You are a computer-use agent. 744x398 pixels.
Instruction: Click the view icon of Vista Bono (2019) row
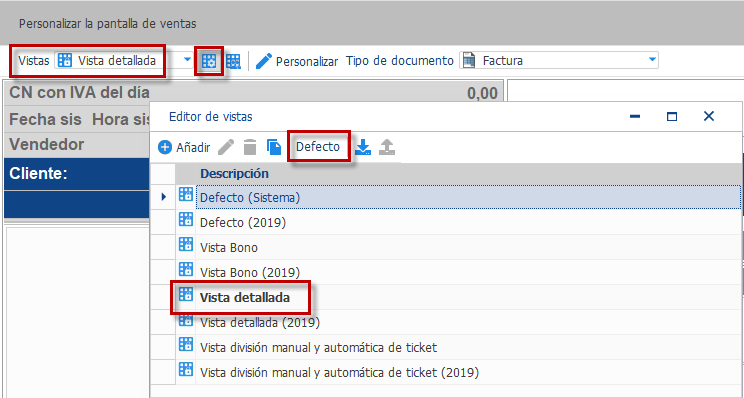tap(186, 269)
